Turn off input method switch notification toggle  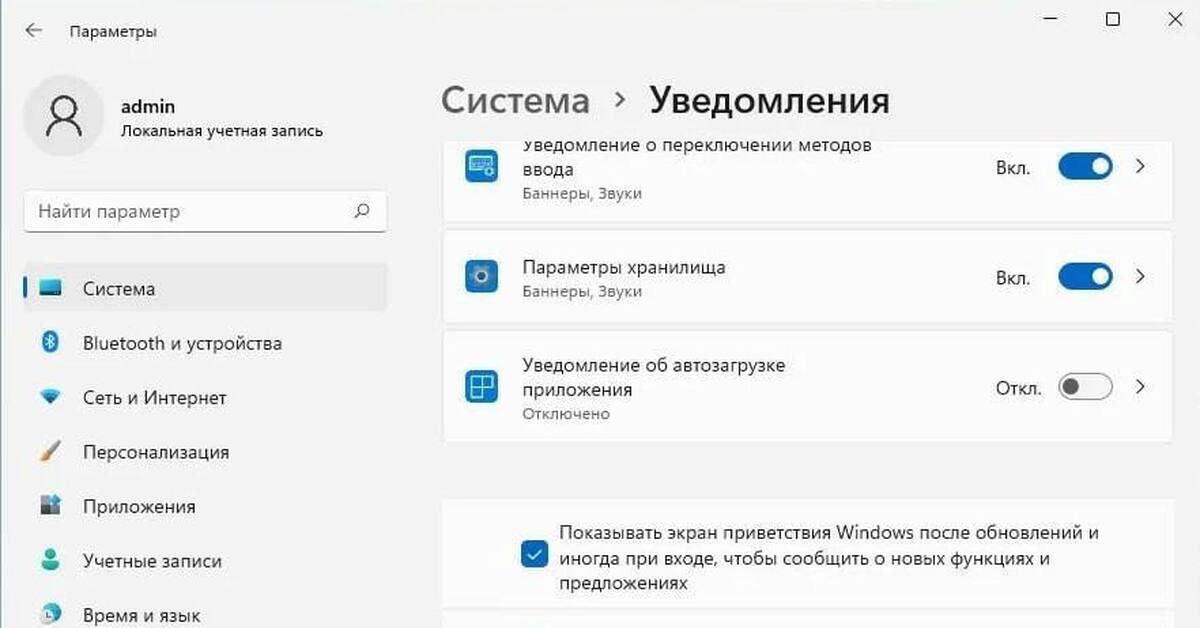click(1085, 166)
